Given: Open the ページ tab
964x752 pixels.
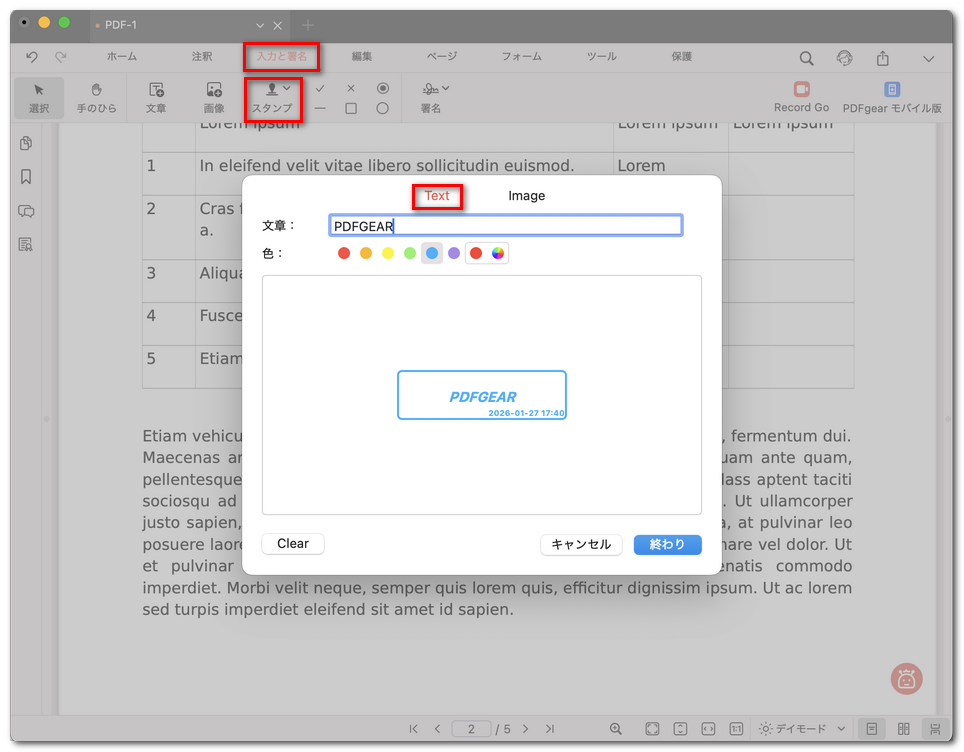Looking at the screenshot, I should tap(442, 57).
